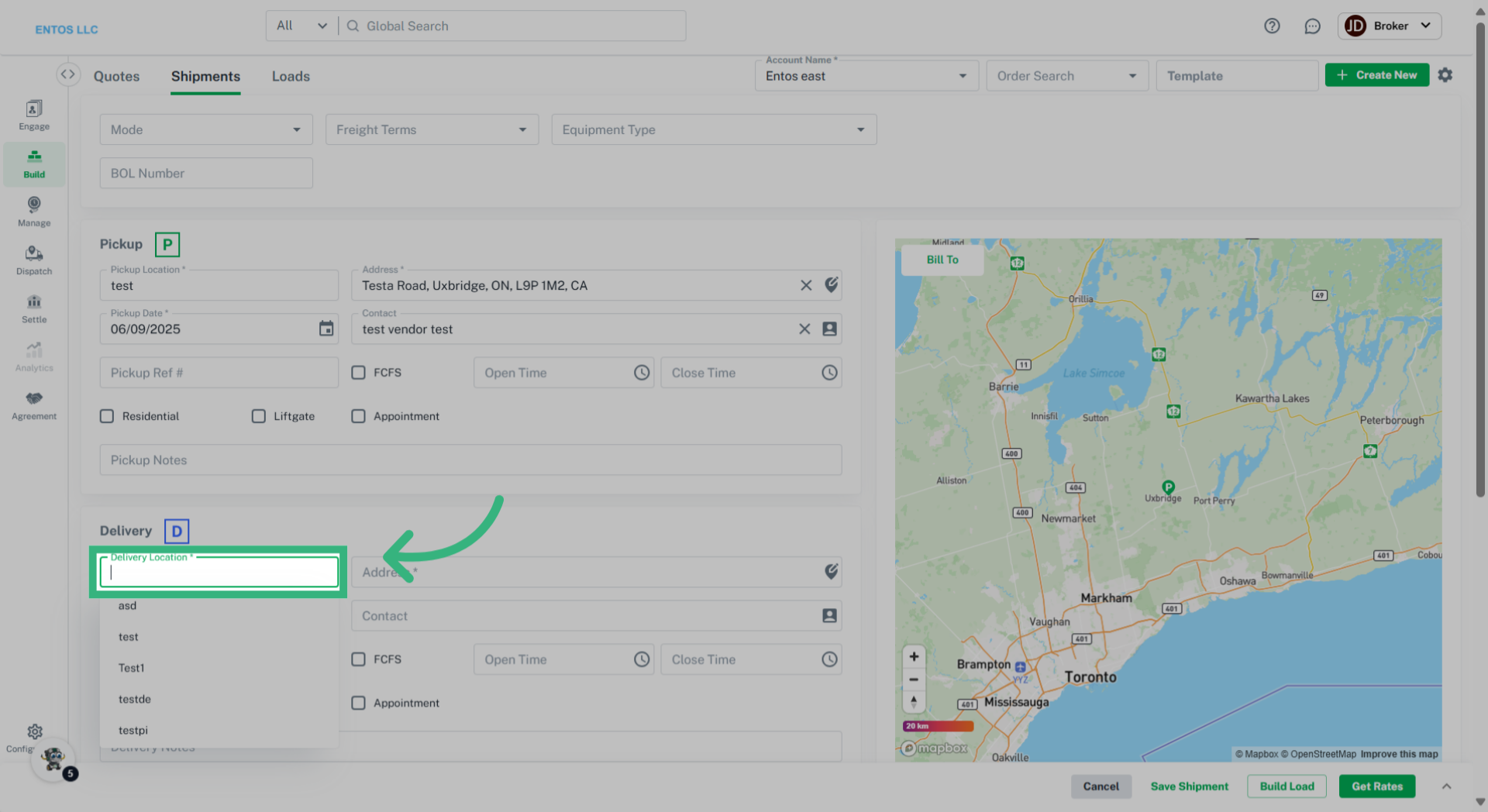Screen dimensions: 1488x812
Task: Click the Get Rates button
Action: click(1376, 786)
